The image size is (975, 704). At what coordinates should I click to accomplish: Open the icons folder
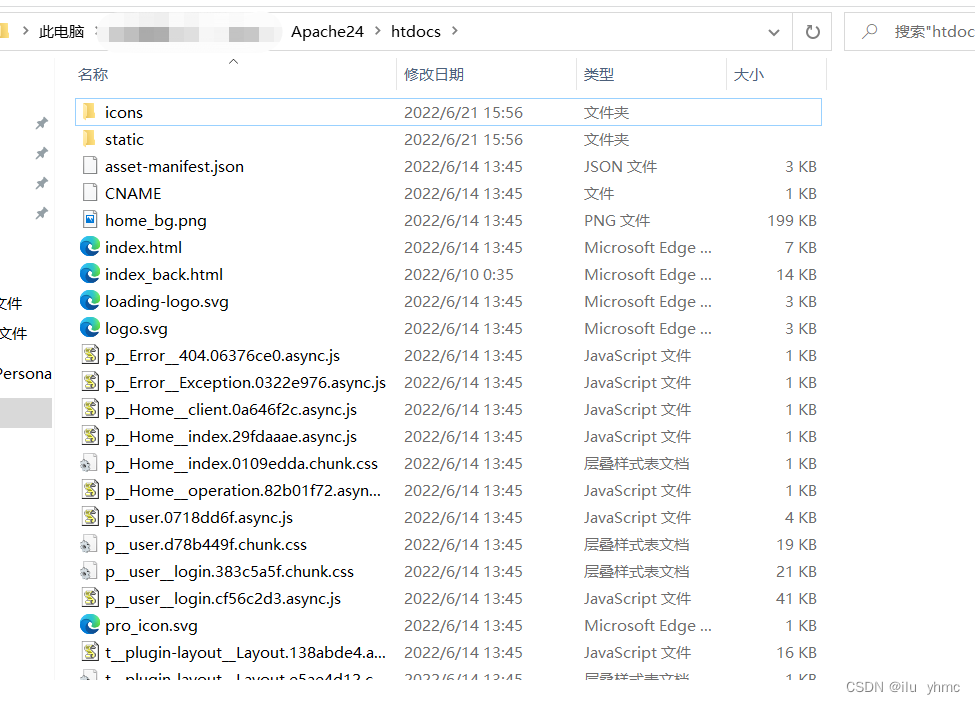(x=123, y=112)
